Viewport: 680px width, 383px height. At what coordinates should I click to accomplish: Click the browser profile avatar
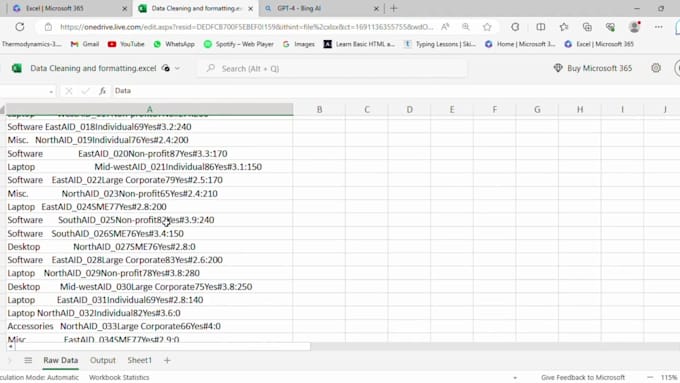coord(634,27)
